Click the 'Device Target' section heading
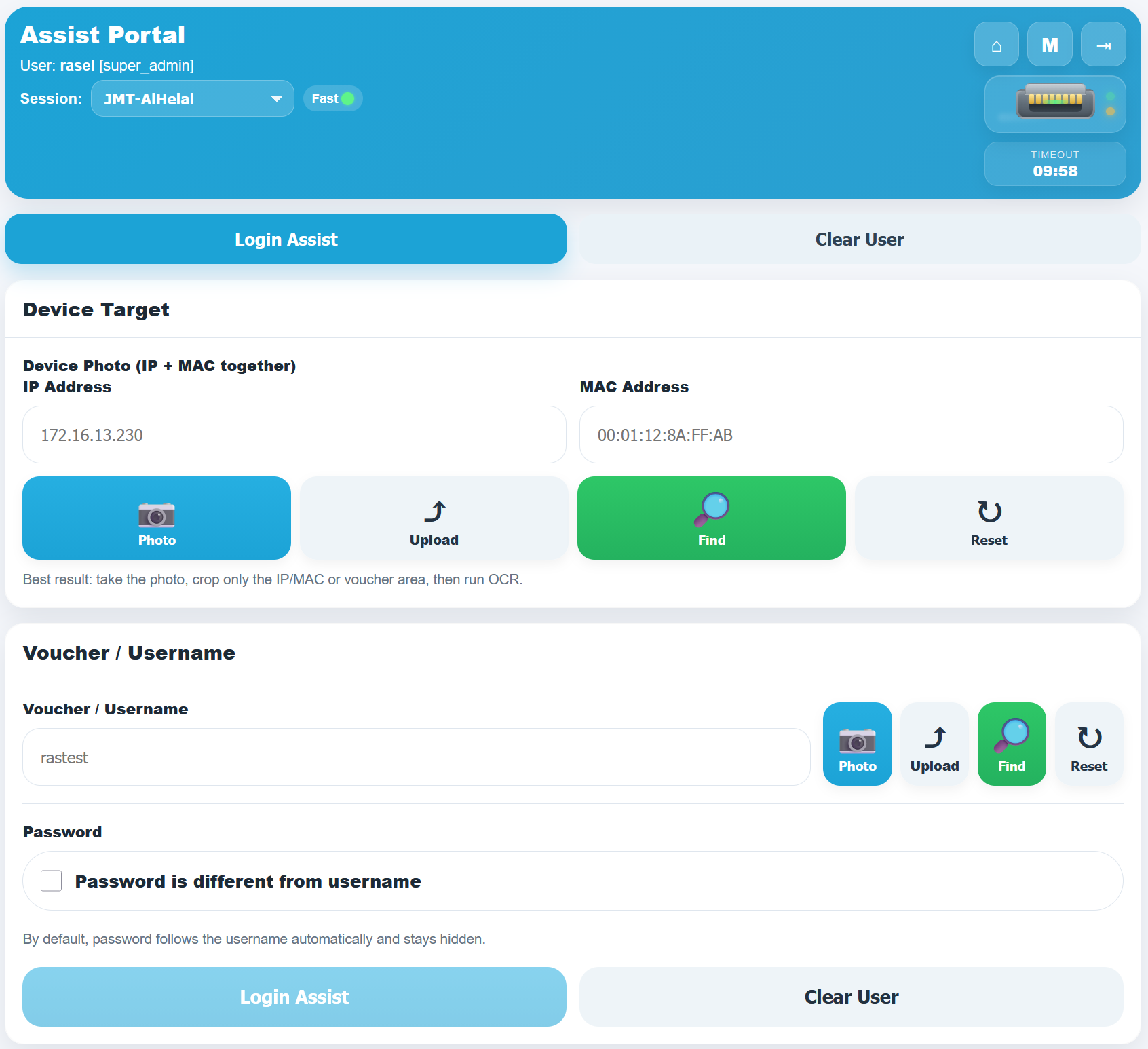 (x=96, y=309)
